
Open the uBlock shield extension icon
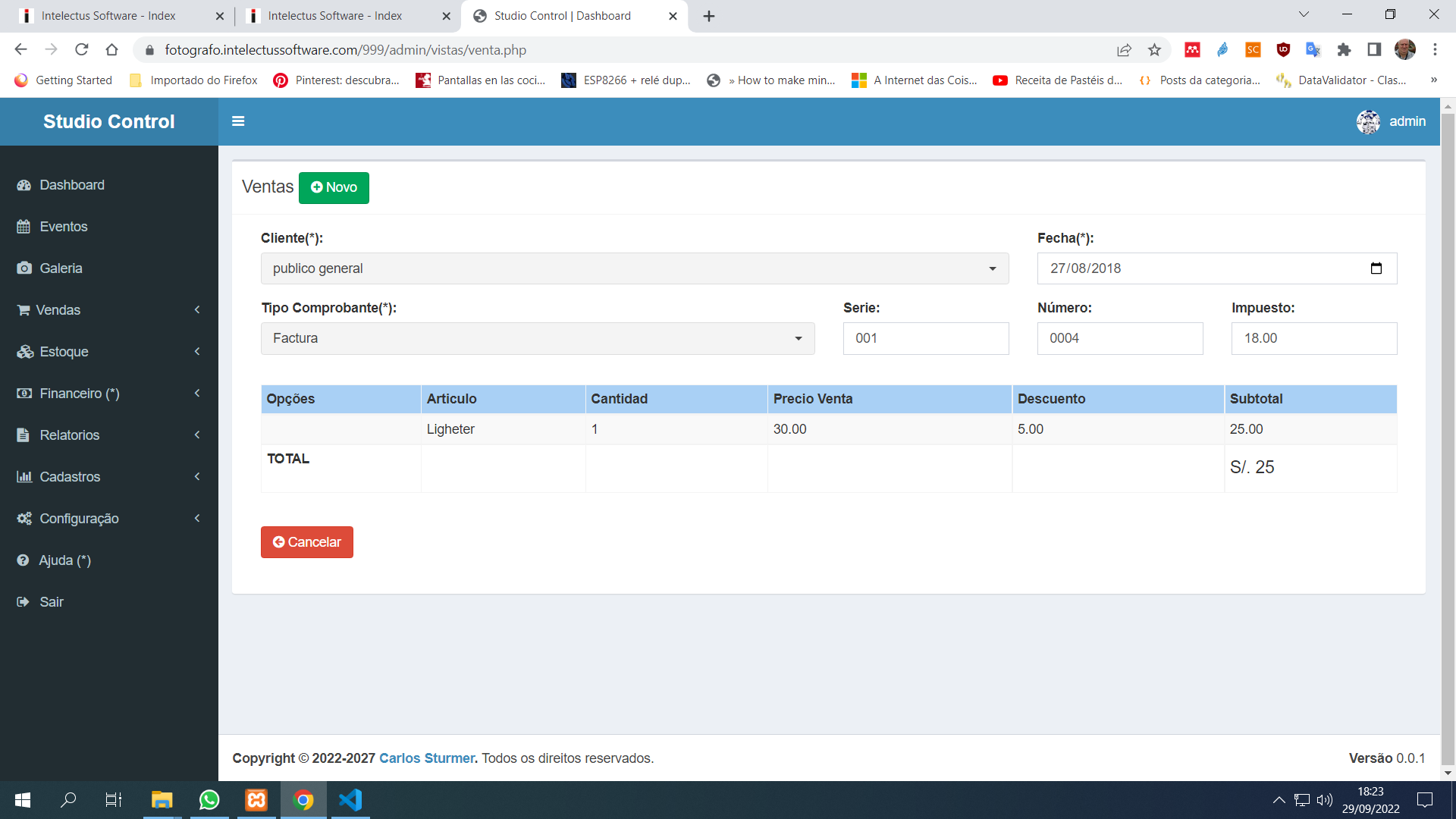[1283, 50]
